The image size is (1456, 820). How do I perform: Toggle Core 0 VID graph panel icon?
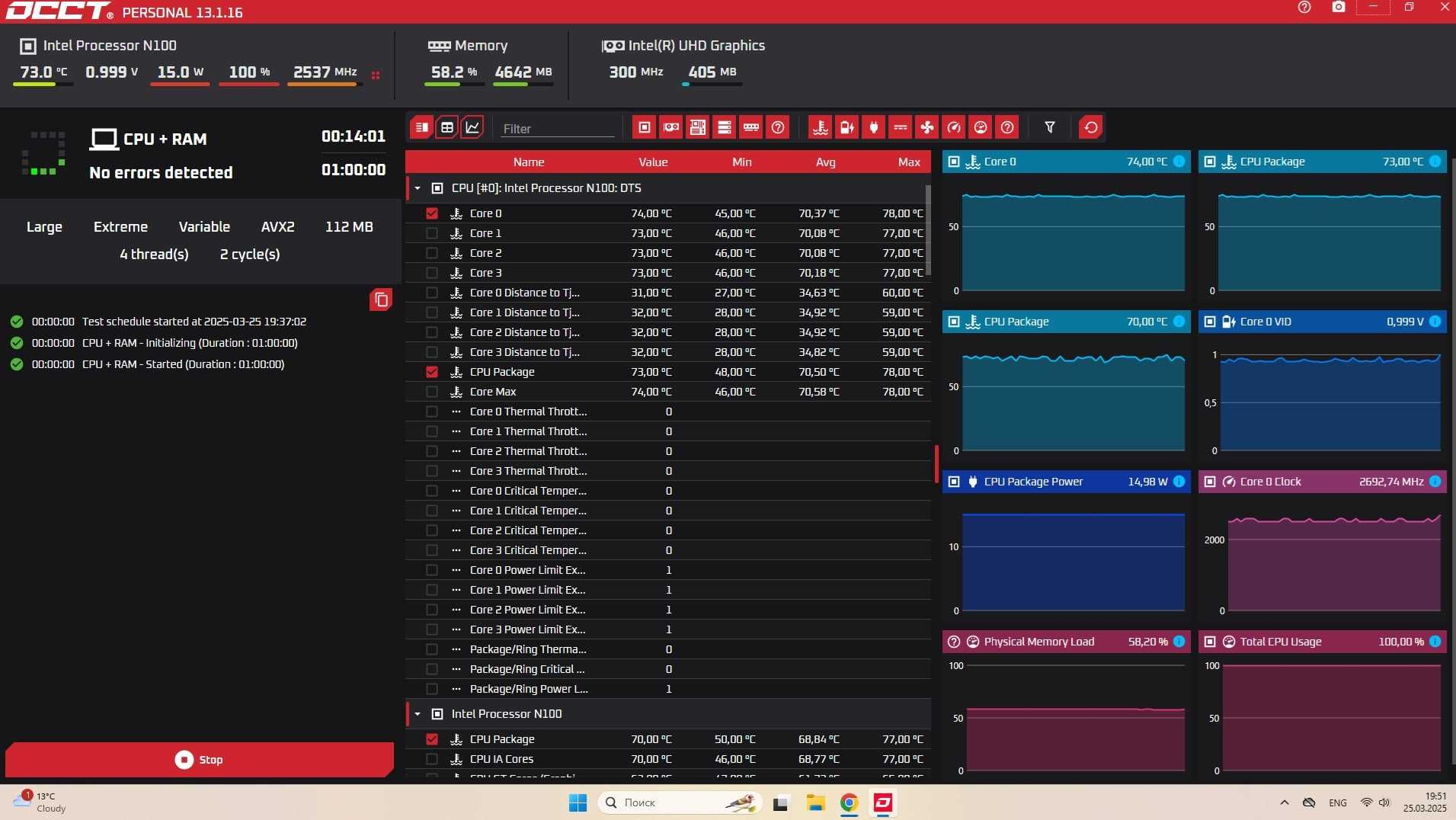point(1210,322)
